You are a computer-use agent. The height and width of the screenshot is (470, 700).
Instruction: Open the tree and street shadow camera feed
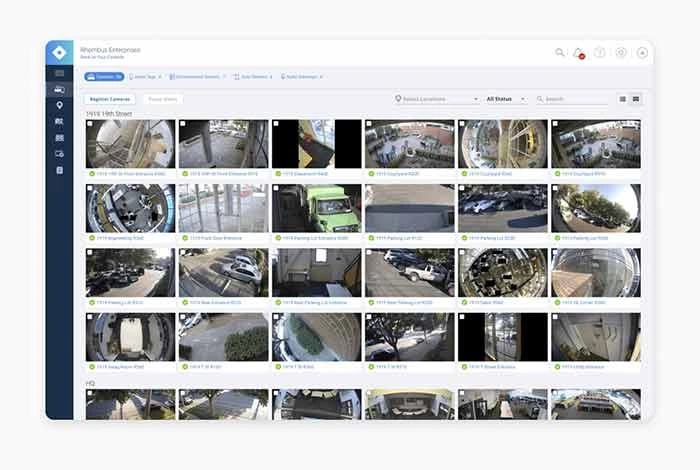[410, 337]
